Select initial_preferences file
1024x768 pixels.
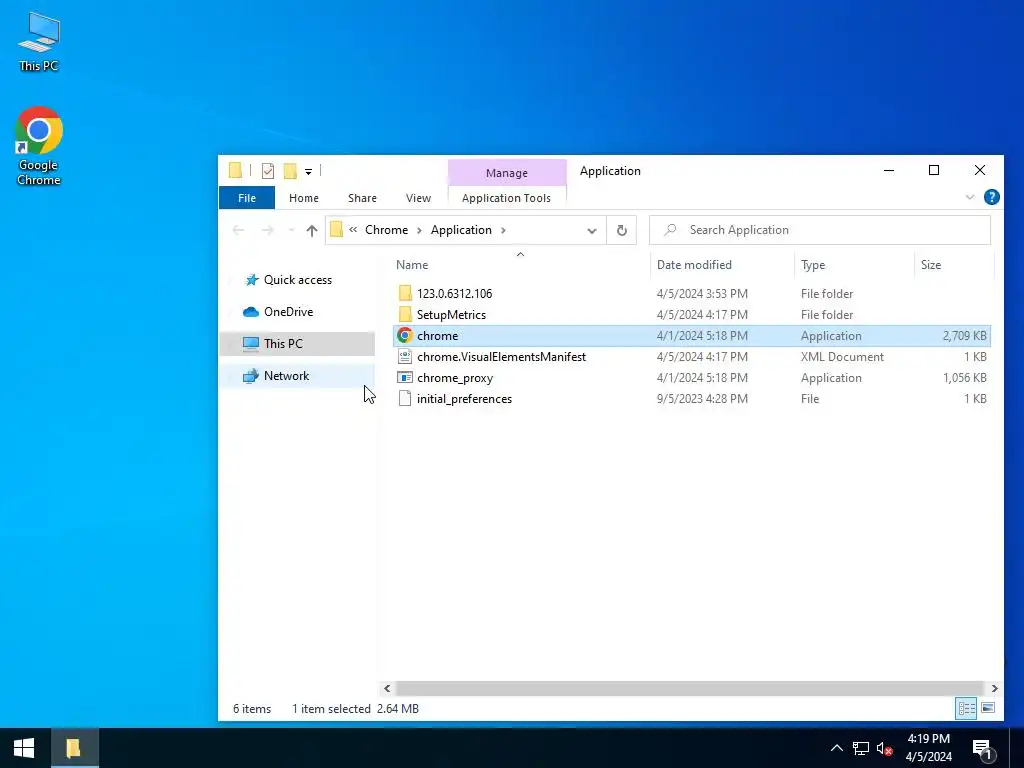(692, 398)
